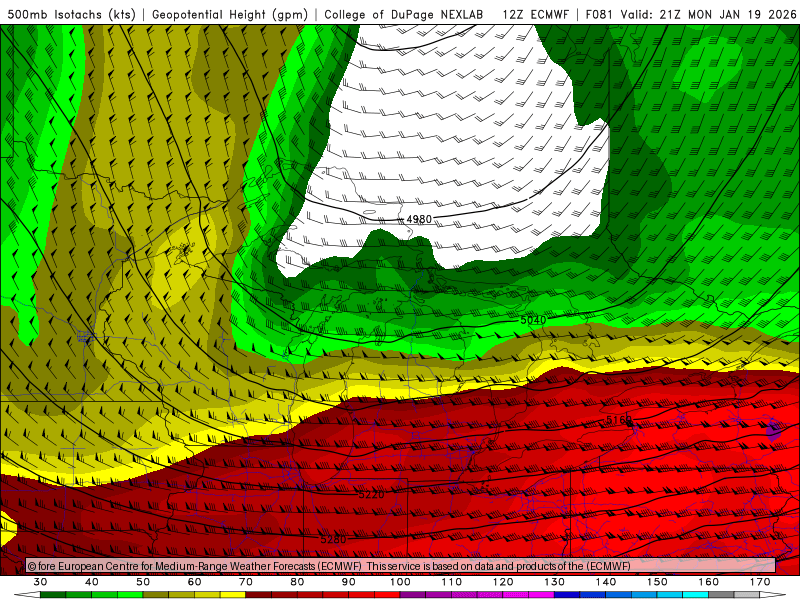Click the 5280 height contour label
Viewport: 800px width, 600px height.
tap(333, 539)
